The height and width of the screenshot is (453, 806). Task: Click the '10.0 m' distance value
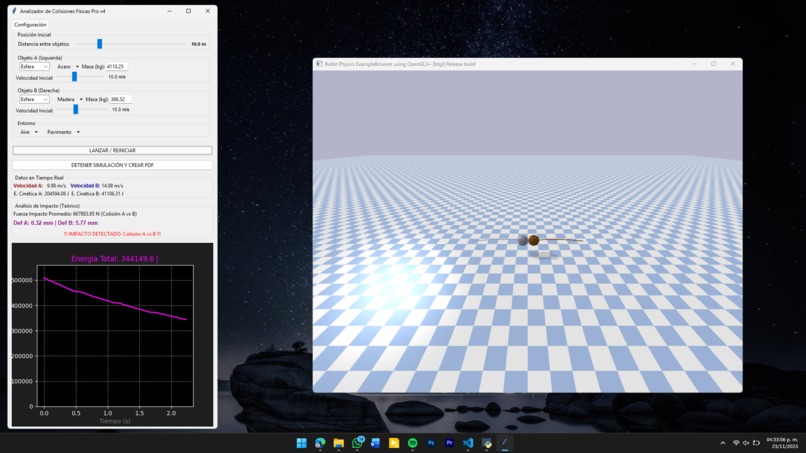pos(198,44)
